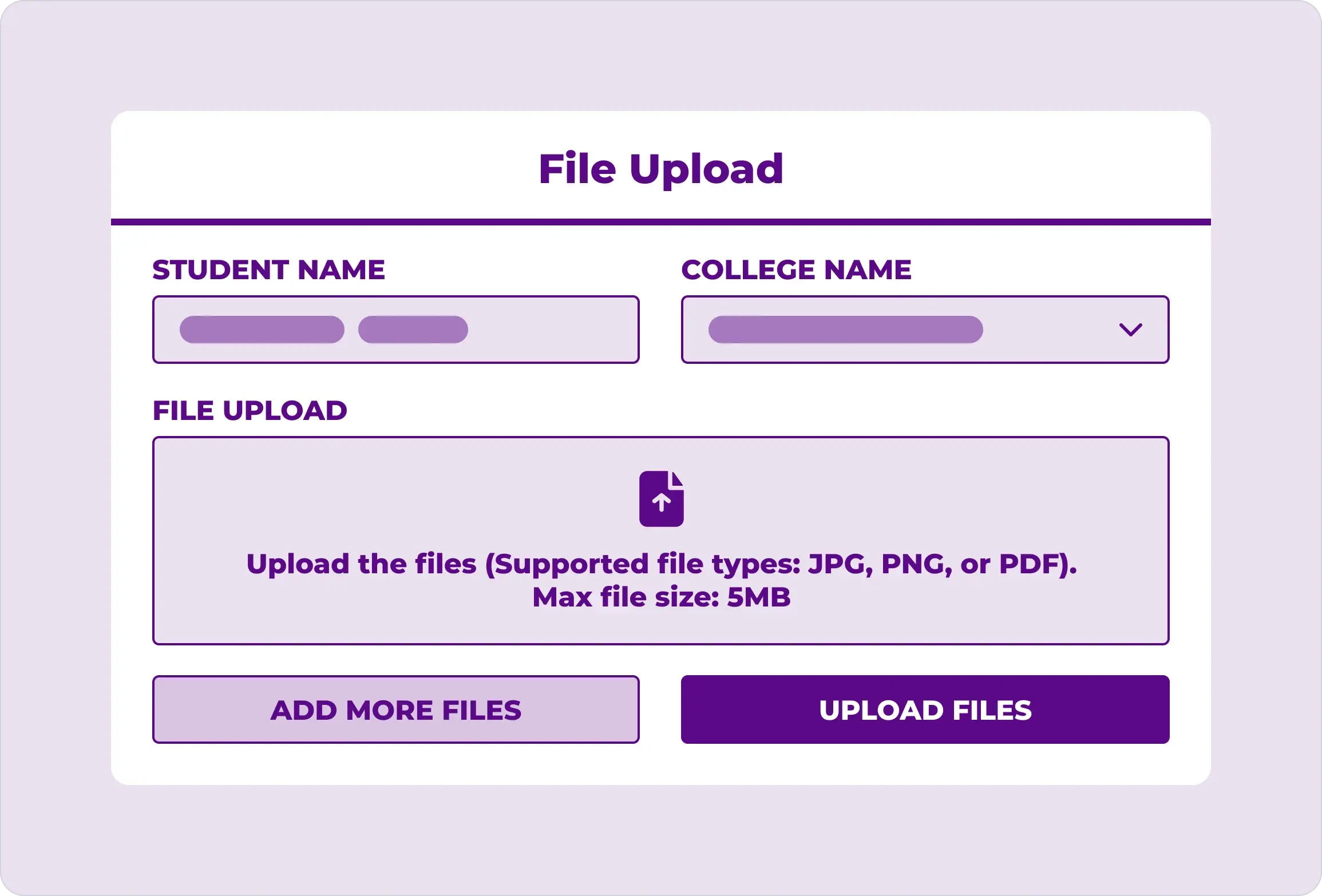Click the purple divider line under heading

(x=661, y=222)
